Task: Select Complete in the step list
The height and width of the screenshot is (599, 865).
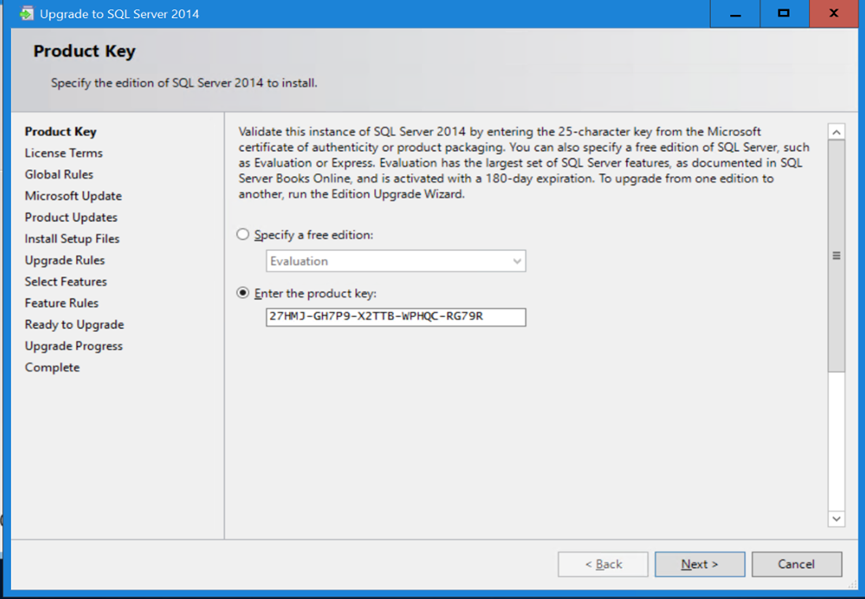Action: coord(52,367)
